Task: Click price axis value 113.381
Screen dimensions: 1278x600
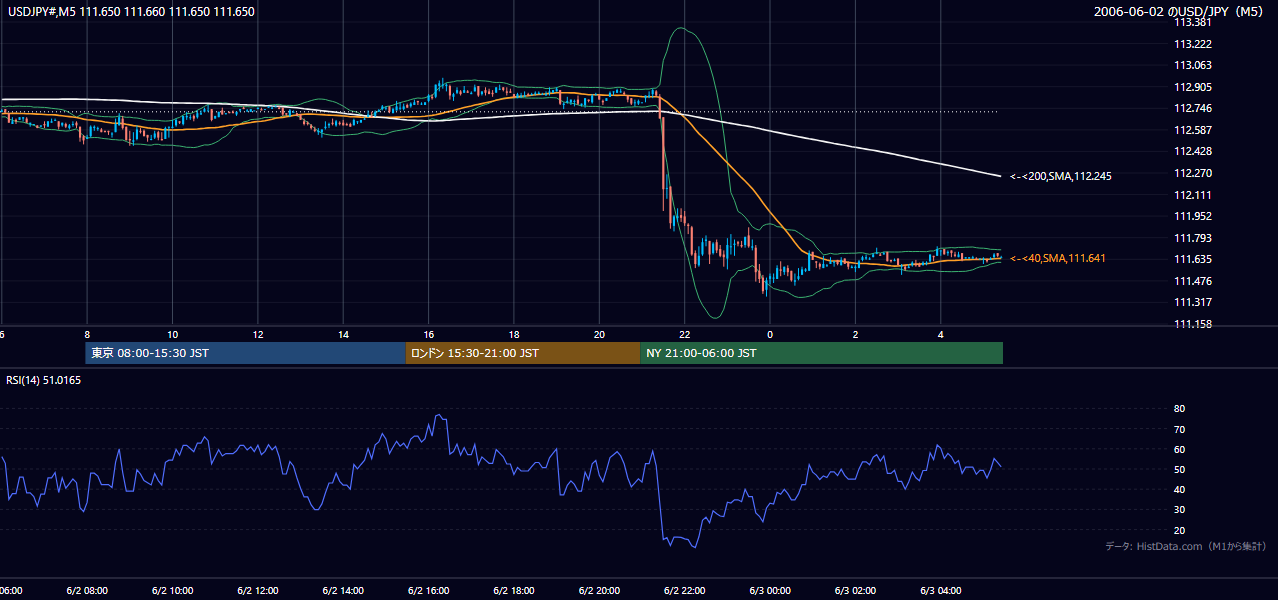Action: click(1193, 23)
